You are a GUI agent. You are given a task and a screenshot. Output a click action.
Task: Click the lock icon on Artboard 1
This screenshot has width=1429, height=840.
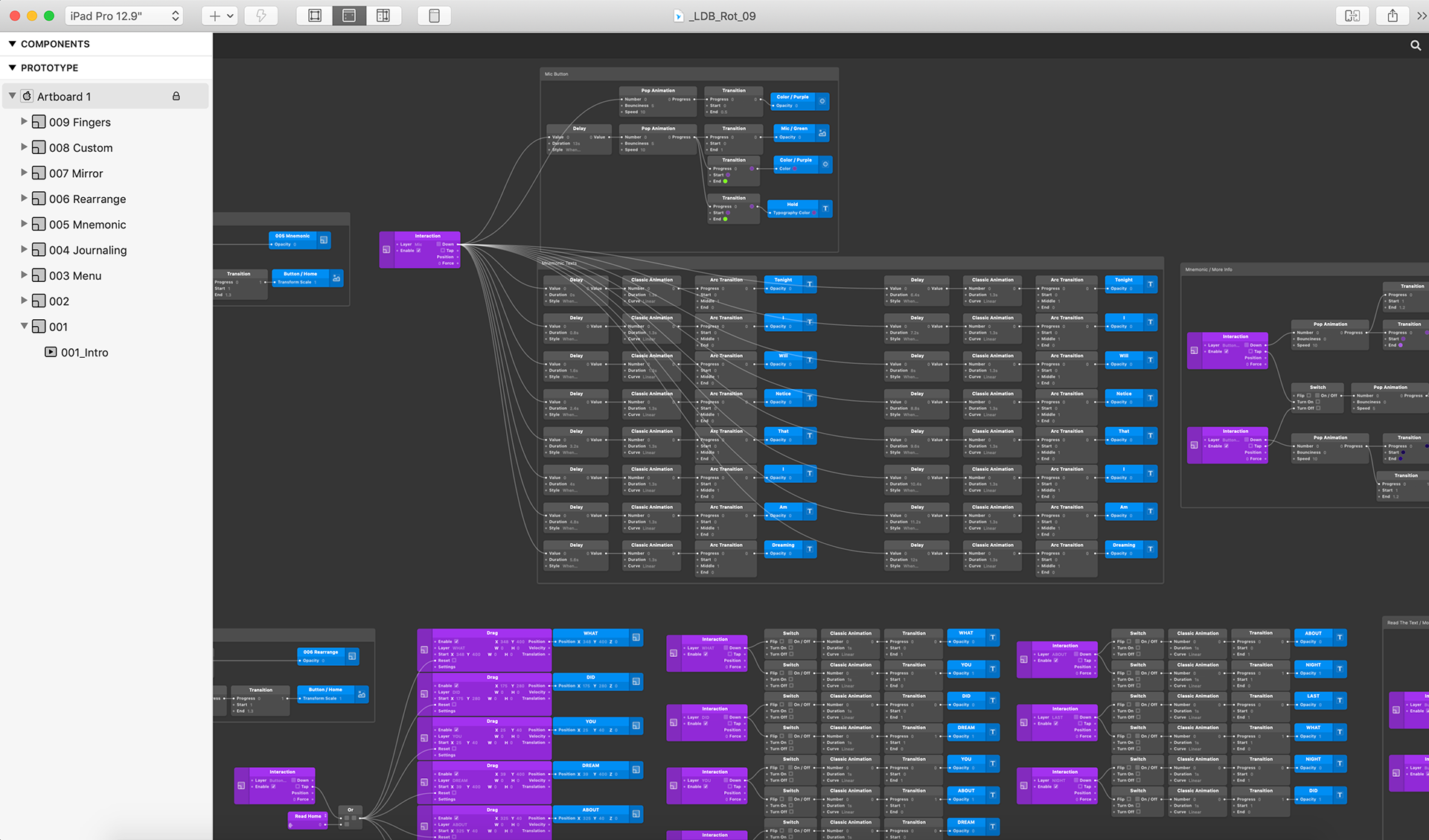click(176, 97)
